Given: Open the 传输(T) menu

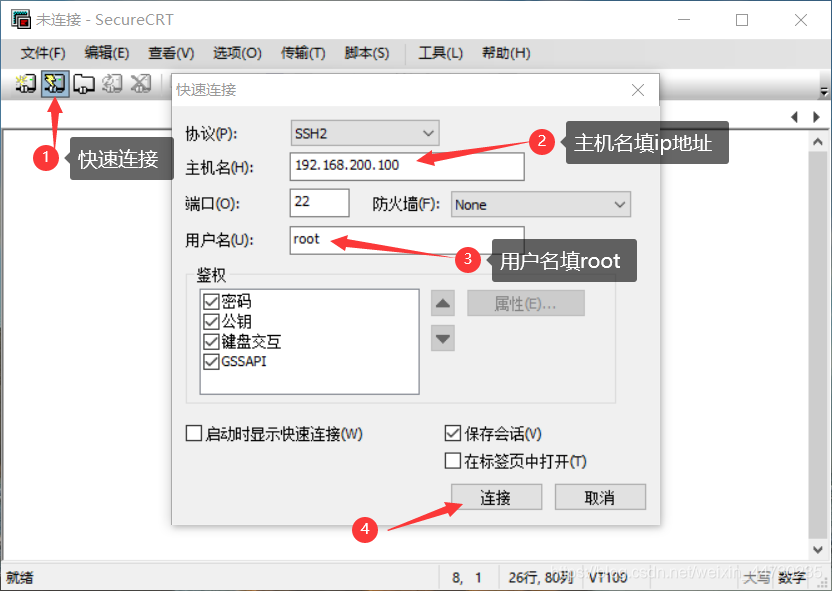Looking at the screenshot, I should pyautogui.click(x=303, y=53).
